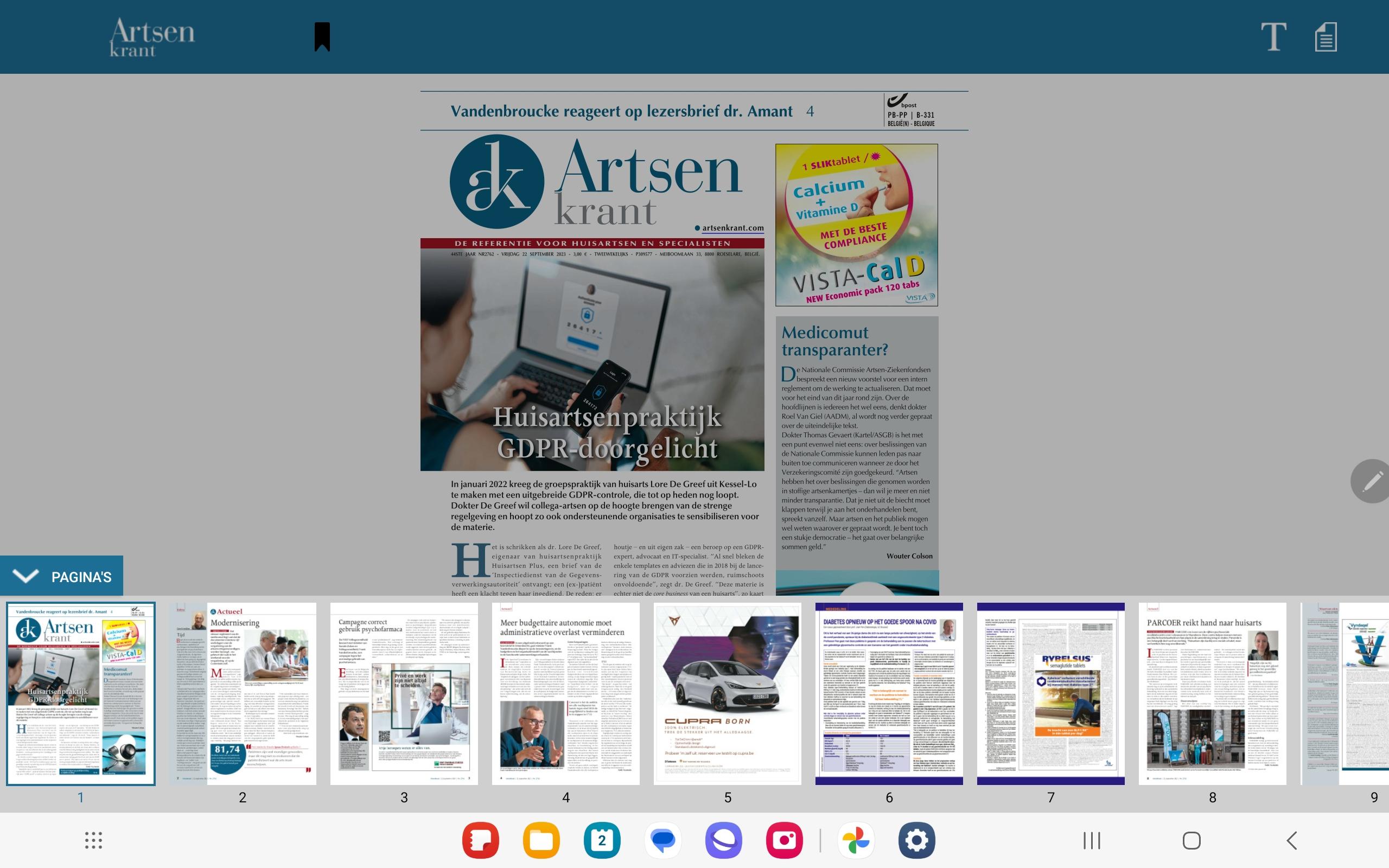Tap the Wouter Colson byline
The width and height of the screenshot is (1389, 868).
pyautogui.click(x=909, y=556)
